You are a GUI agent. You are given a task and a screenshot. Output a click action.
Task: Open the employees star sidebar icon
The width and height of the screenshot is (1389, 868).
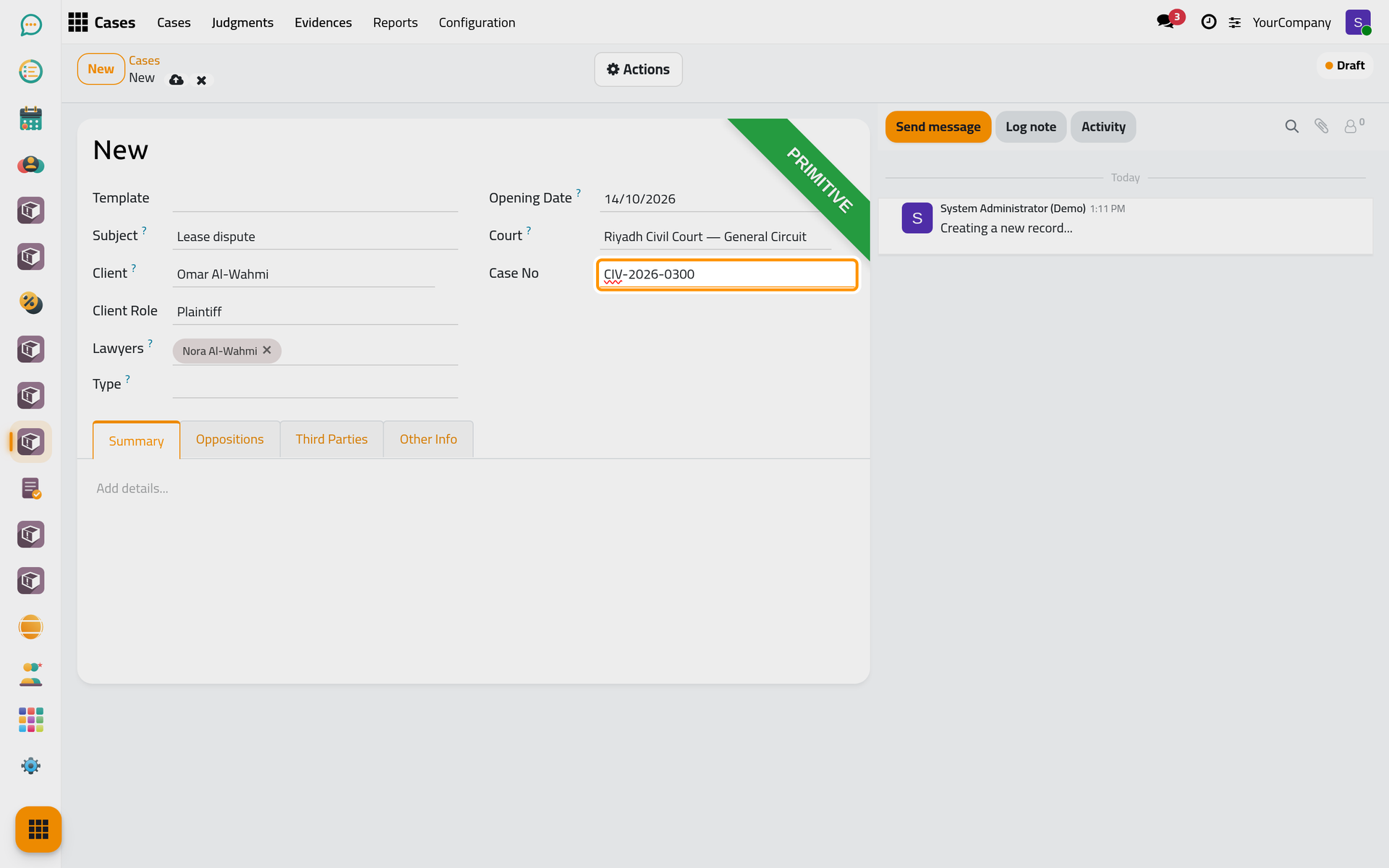[30, 673]
